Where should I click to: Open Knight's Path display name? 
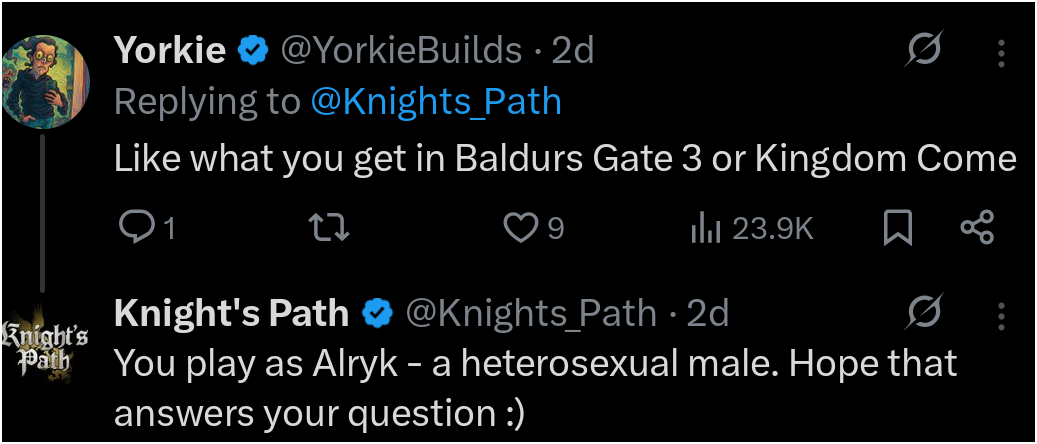pyautogui.click(x=232, y=314)
